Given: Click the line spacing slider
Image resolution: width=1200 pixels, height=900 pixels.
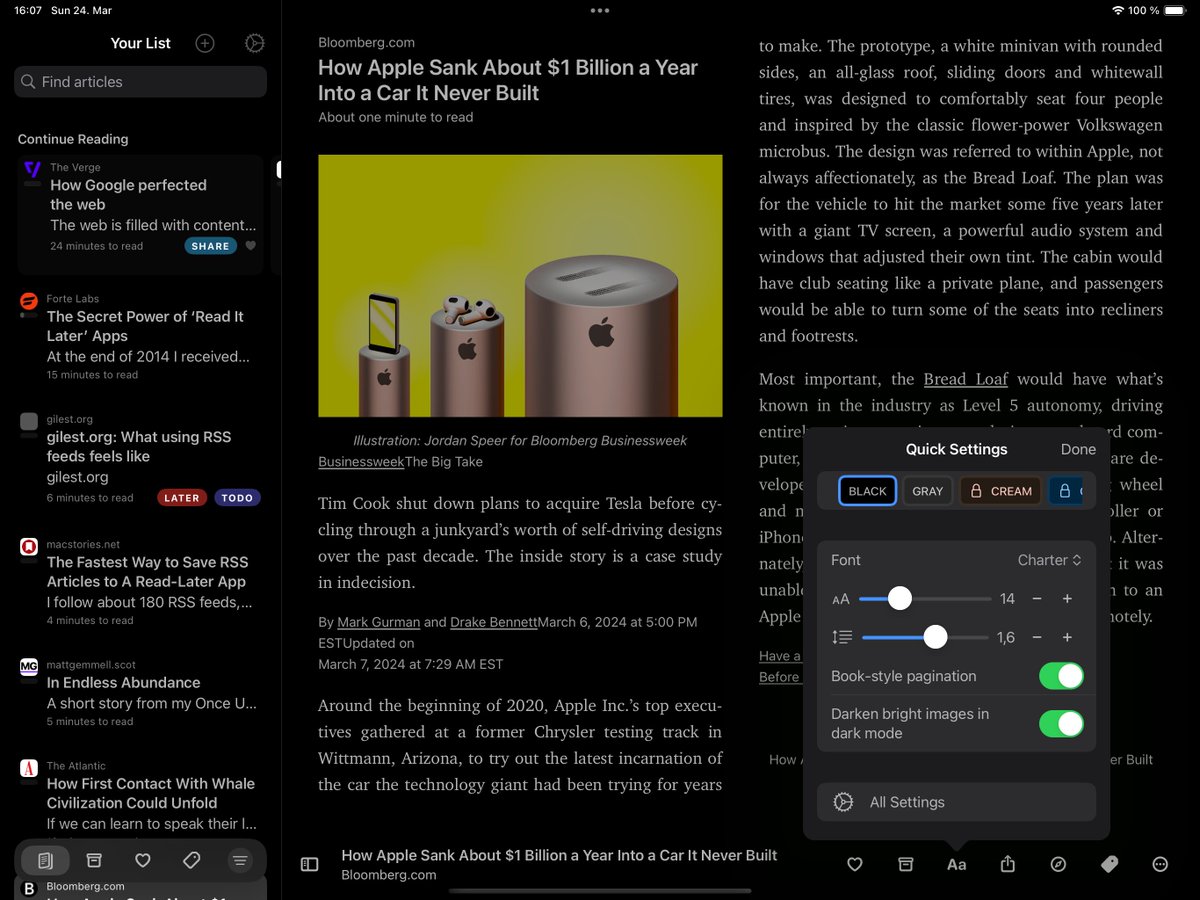Looking at the screenshot, I should pyautogui.click(x=925, y=637).
